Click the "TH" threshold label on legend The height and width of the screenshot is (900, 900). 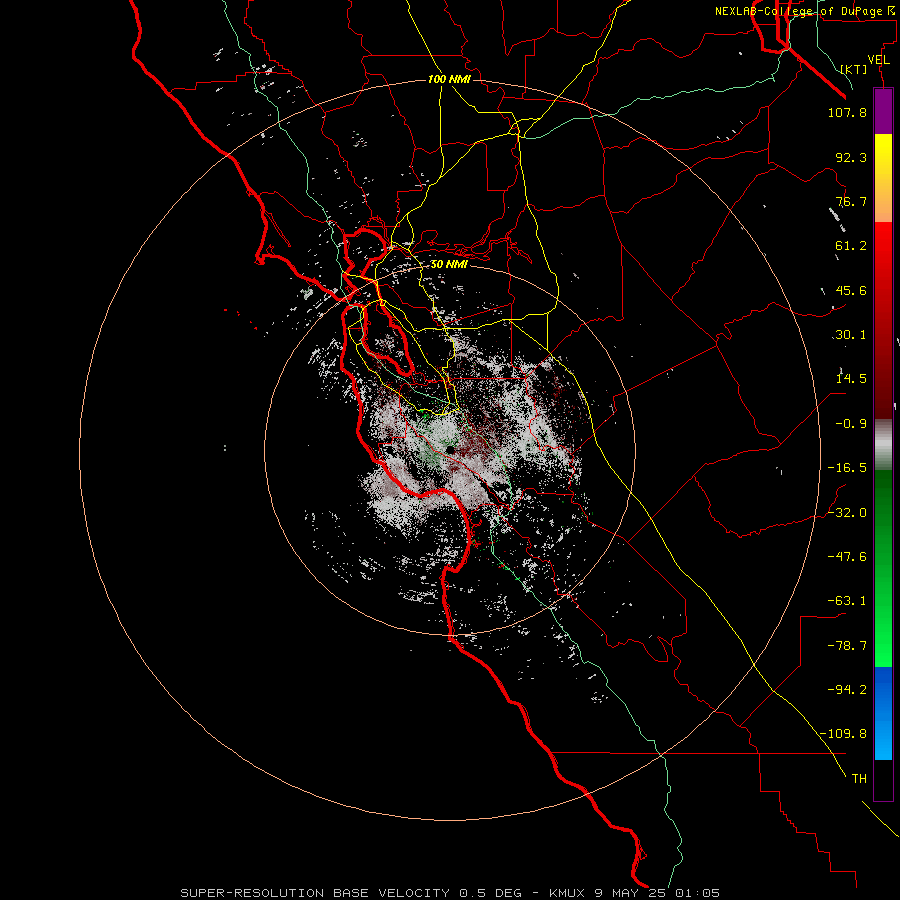click(x=859, y=779)
